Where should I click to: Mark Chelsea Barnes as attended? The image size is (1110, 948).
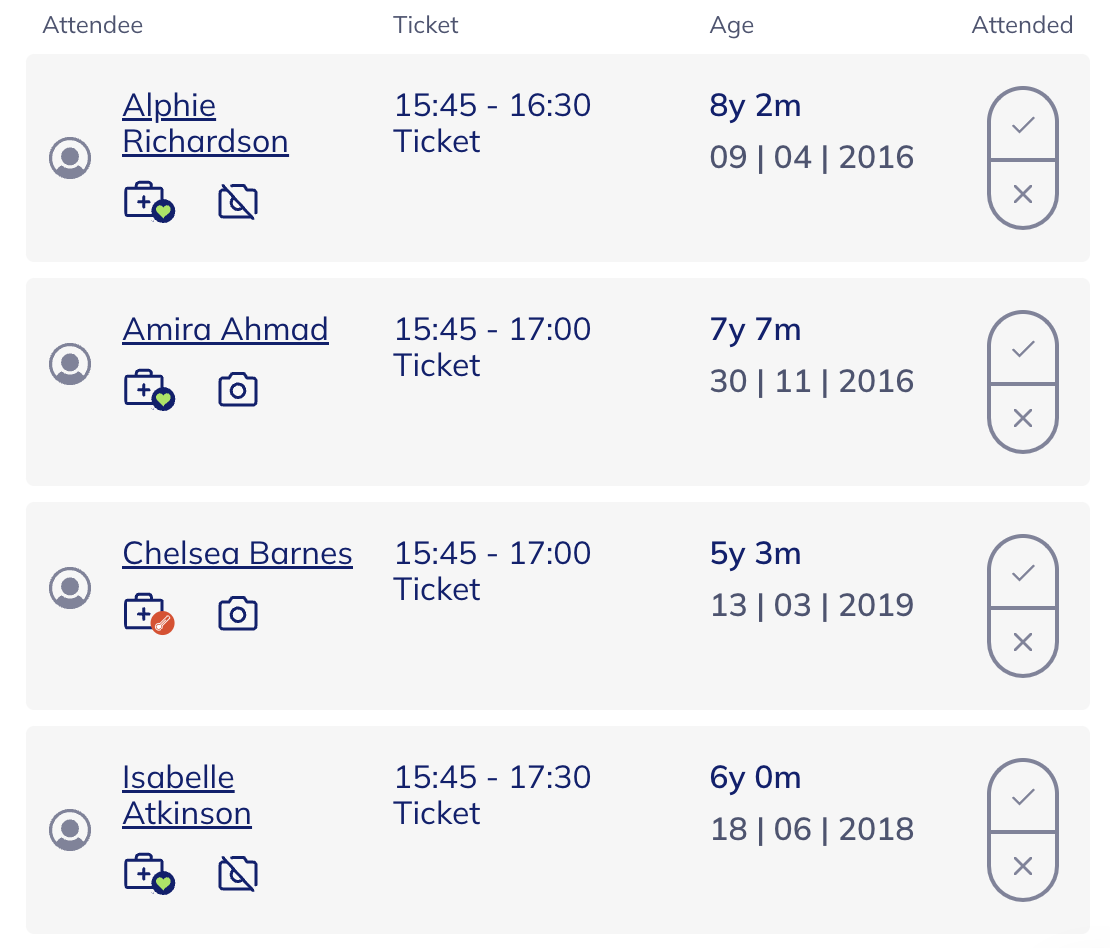click(1022, 573)
